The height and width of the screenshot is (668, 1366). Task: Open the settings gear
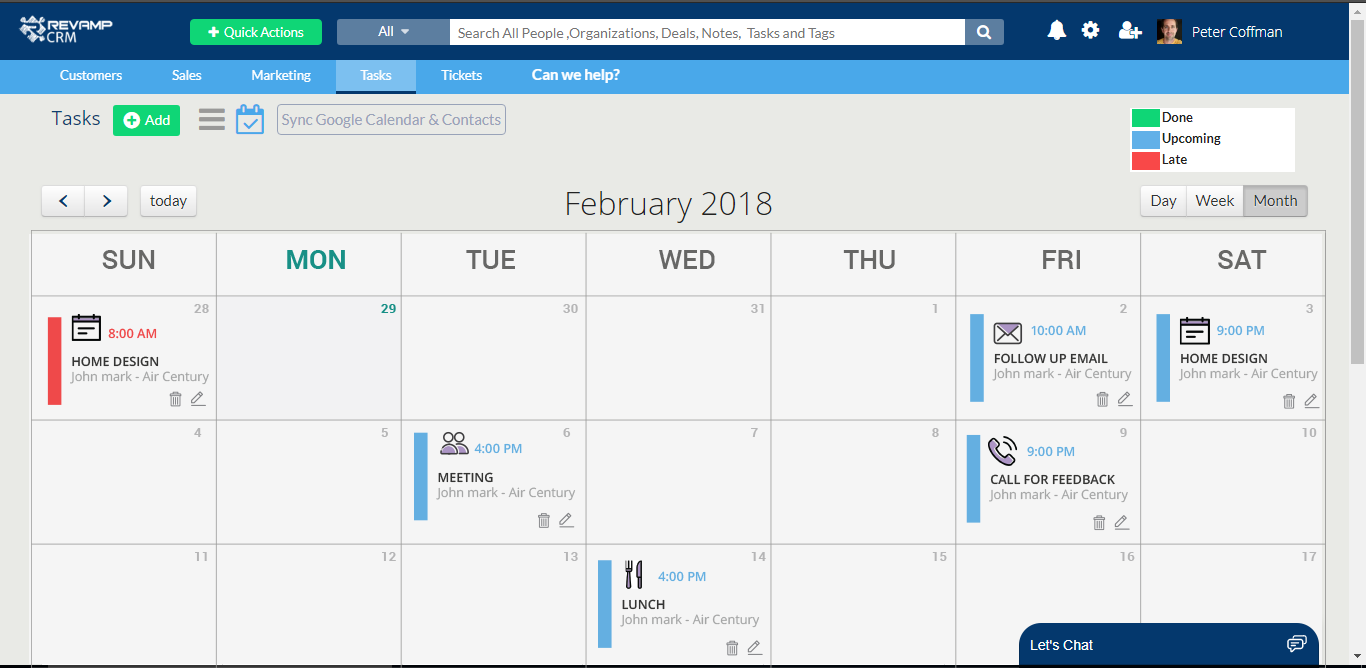tap(1091, 31)
